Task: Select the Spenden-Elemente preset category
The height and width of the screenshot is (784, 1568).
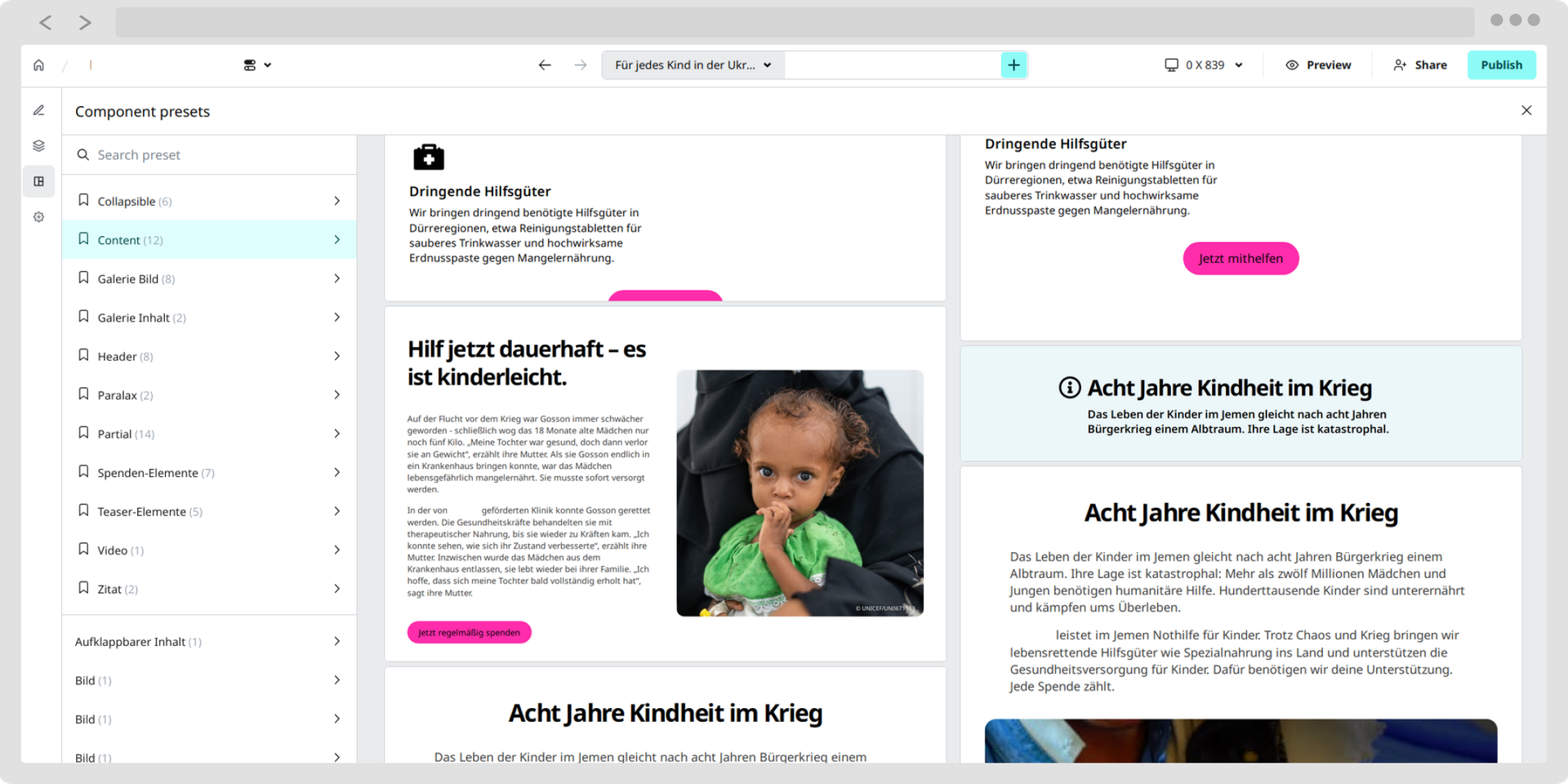Action: click(209, 473)
